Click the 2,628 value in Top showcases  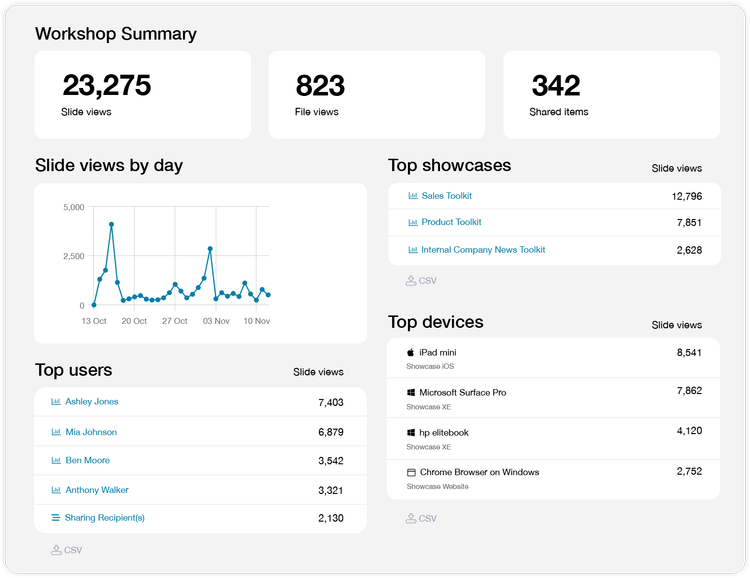coord(689,250)
